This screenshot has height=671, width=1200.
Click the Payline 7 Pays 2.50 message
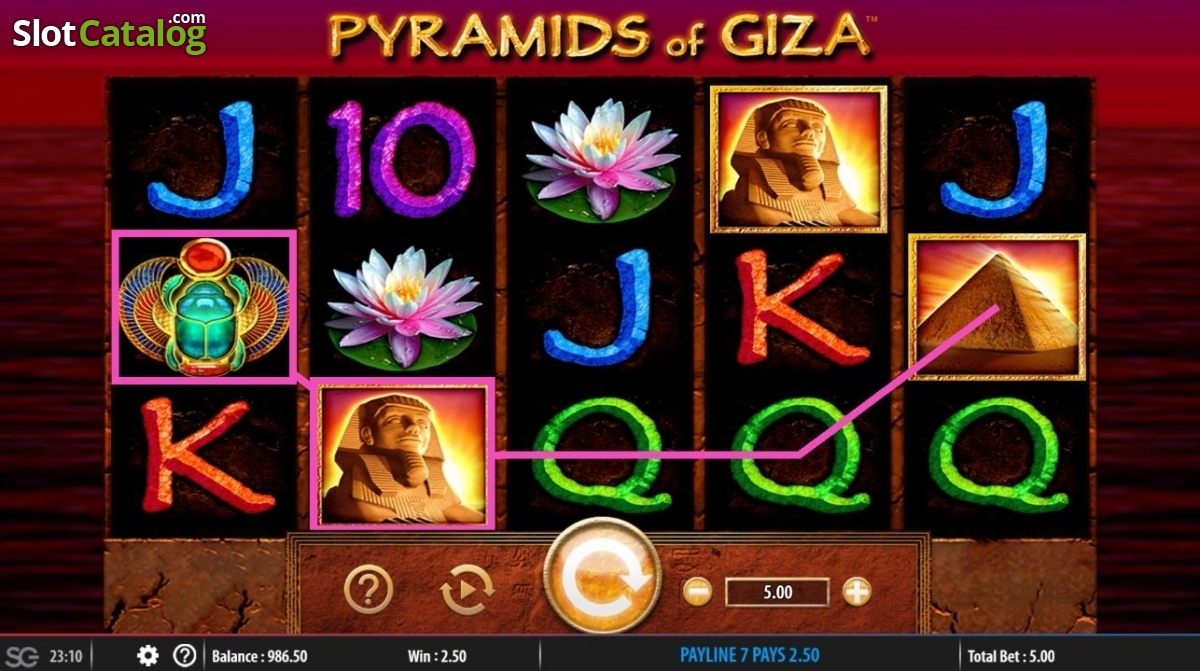coord(749,656)
